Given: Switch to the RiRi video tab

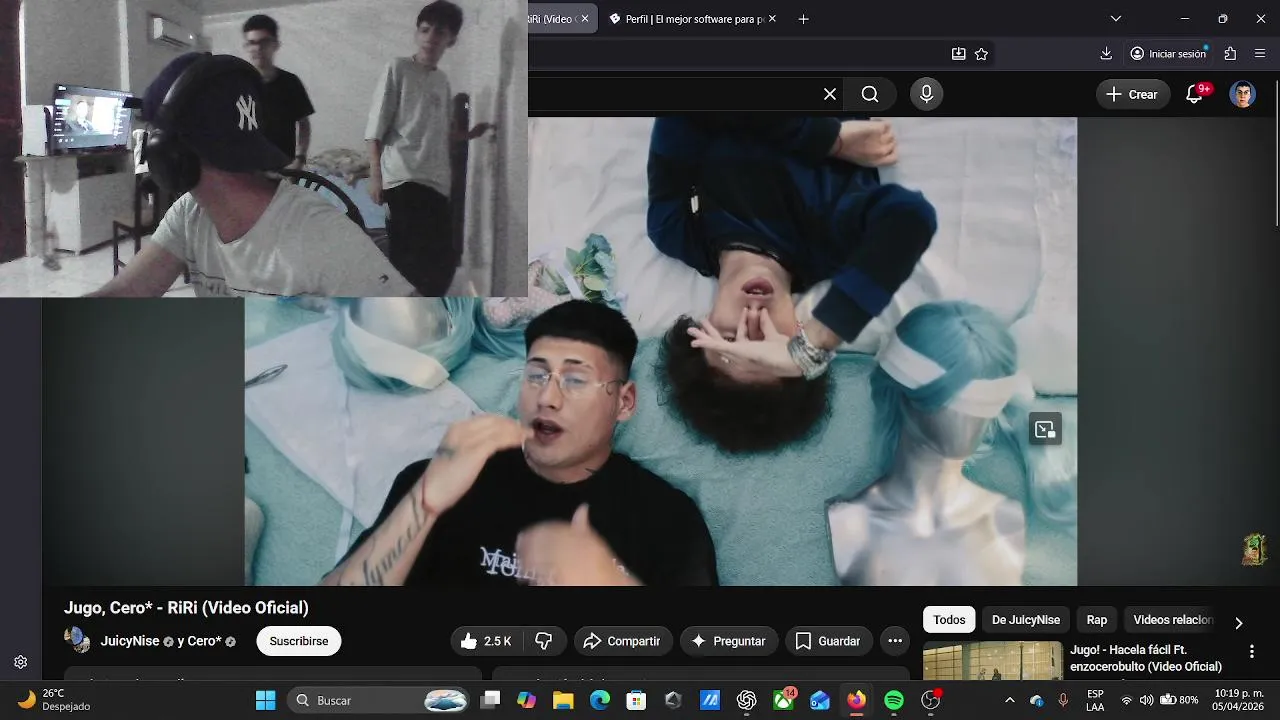Looking at the screenshot, I should (551, 19).
